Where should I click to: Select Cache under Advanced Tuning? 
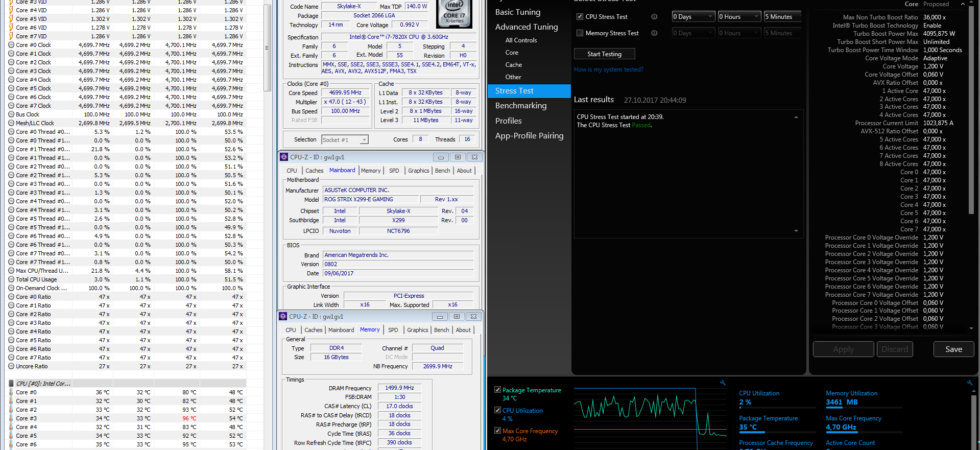click(x=514, y=65)
